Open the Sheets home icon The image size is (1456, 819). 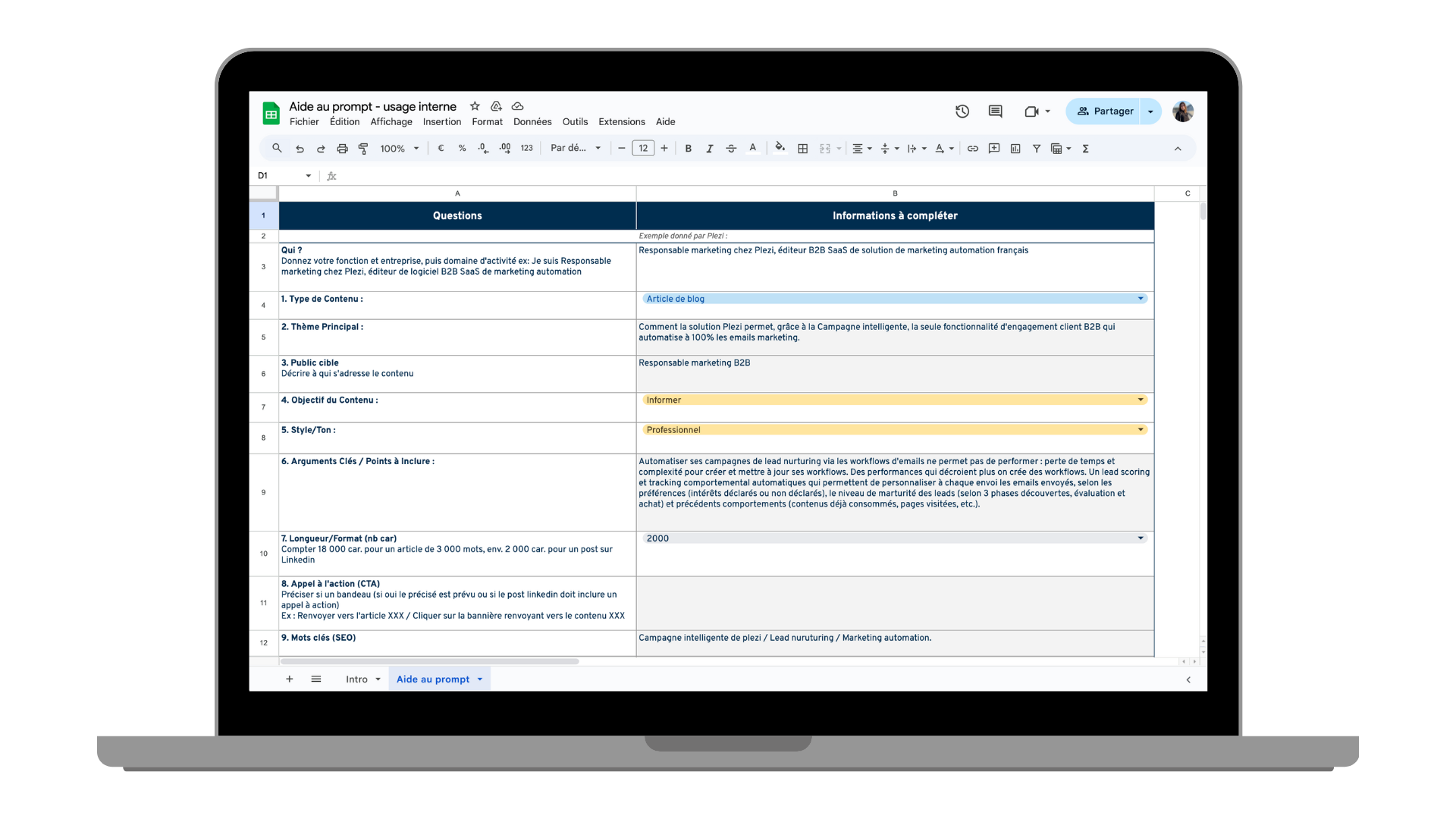(271, 113)
